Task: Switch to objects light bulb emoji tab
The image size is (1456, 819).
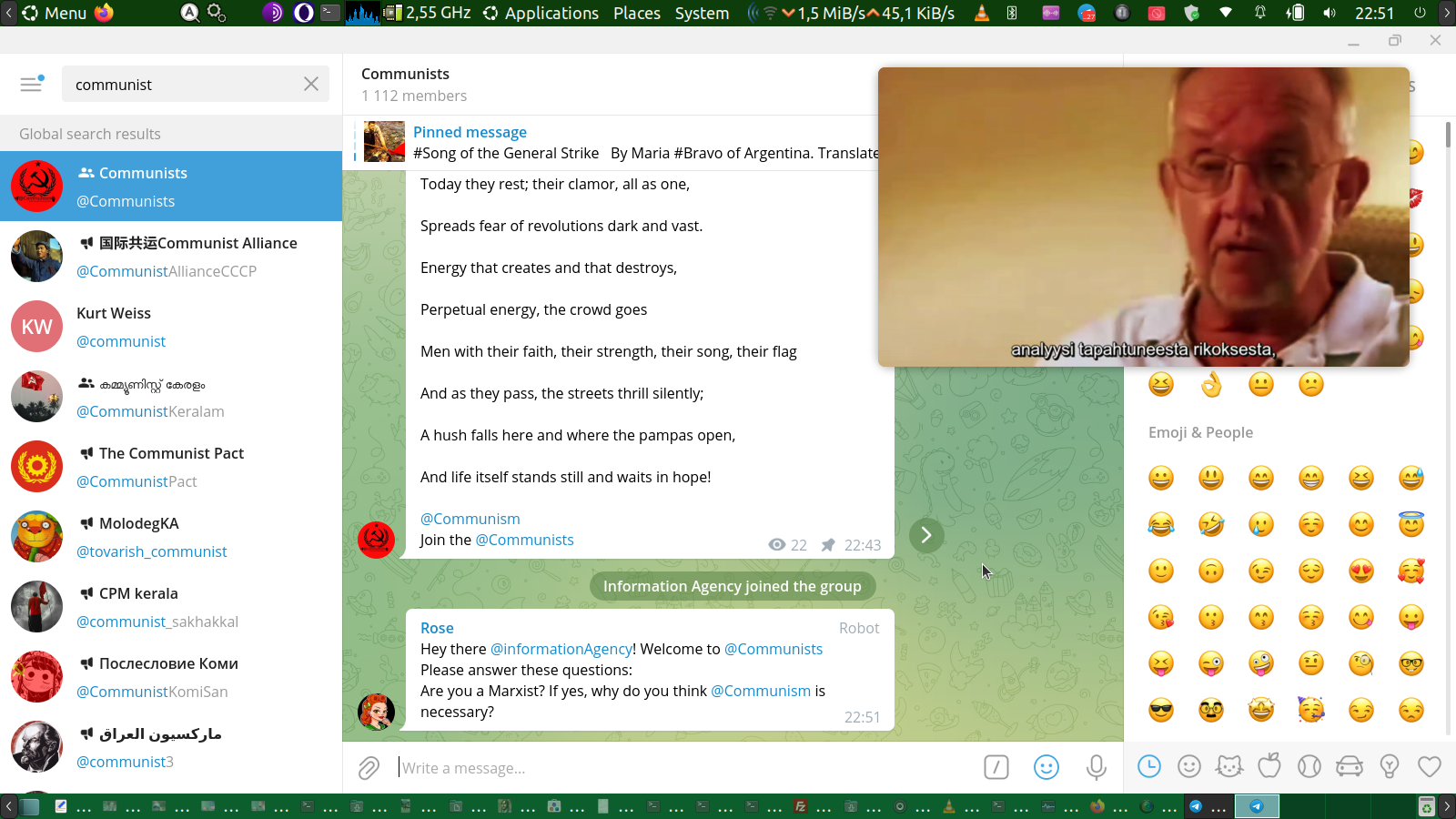Action: click(1390, 767)
